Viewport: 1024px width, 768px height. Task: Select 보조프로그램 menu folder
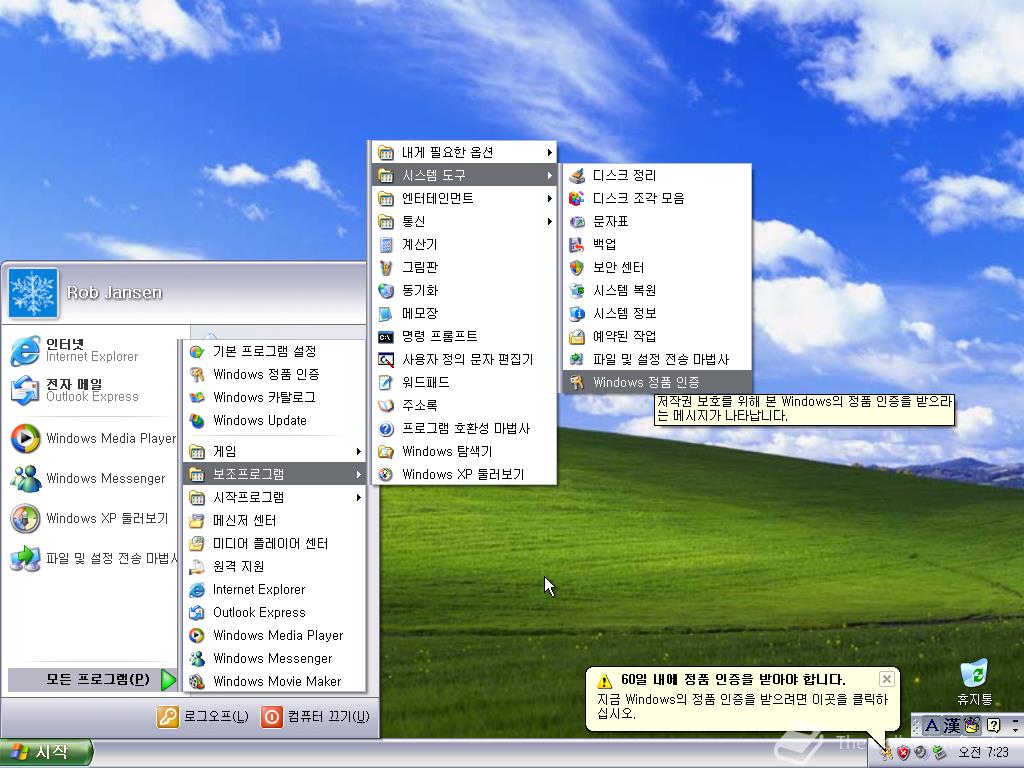[274, 474]
